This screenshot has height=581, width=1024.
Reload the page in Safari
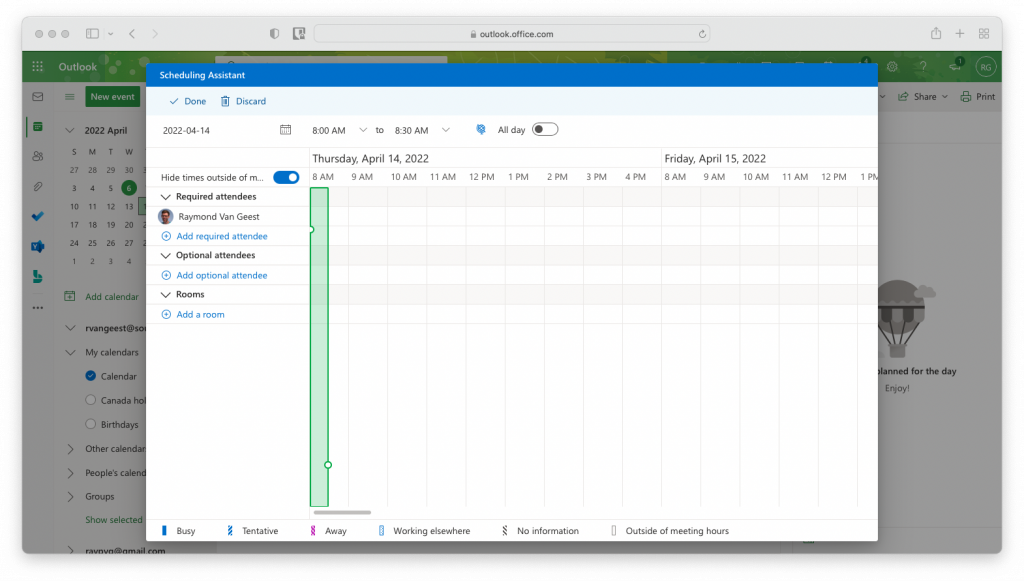[x=703, y=33]
